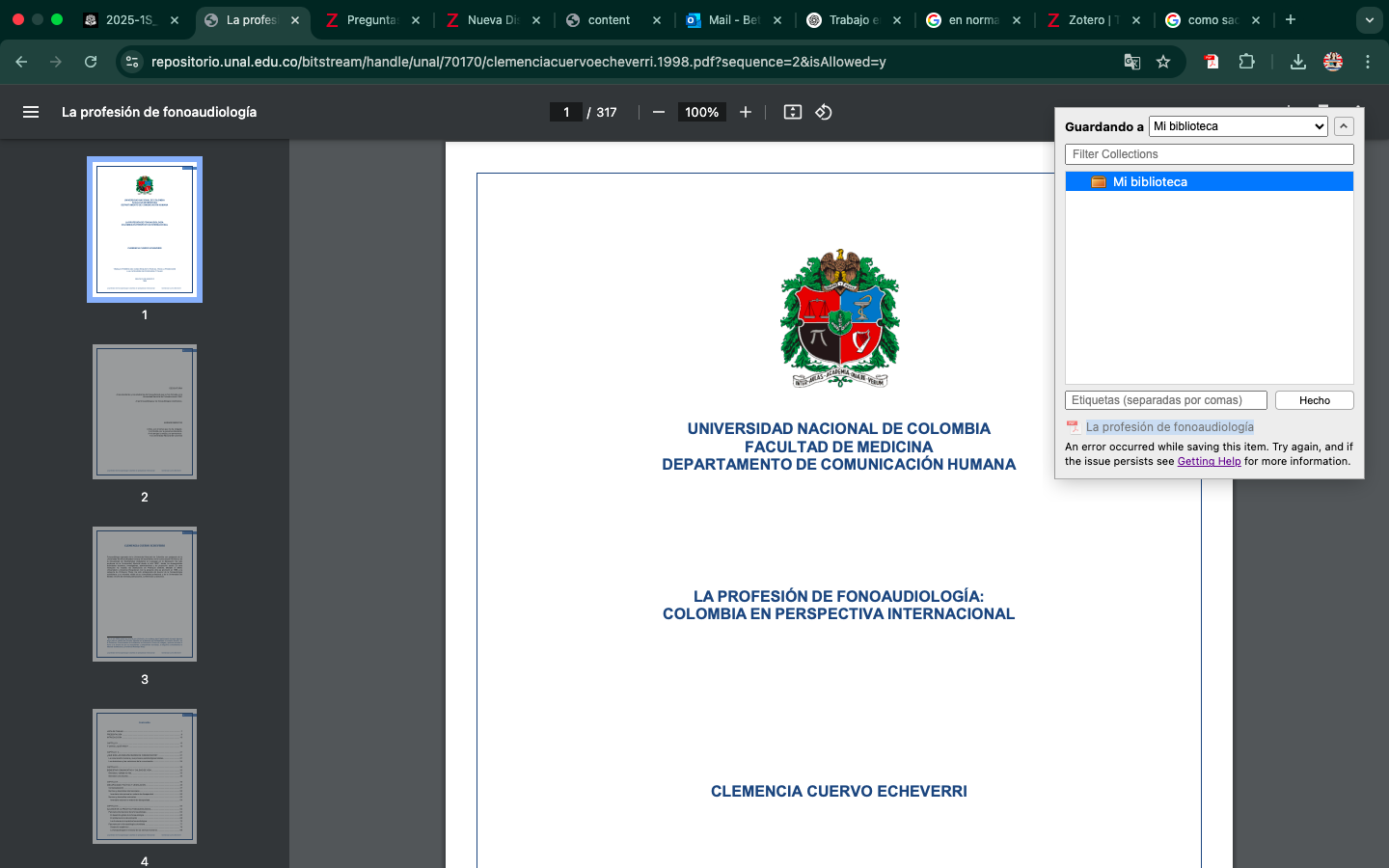
Task: Switch to the Pregunta tab
Action: pyautogui.click(x=371, y=20)
